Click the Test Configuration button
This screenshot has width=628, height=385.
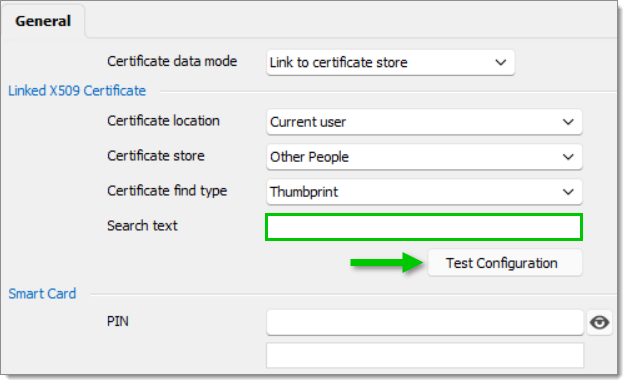coord(505,263)
